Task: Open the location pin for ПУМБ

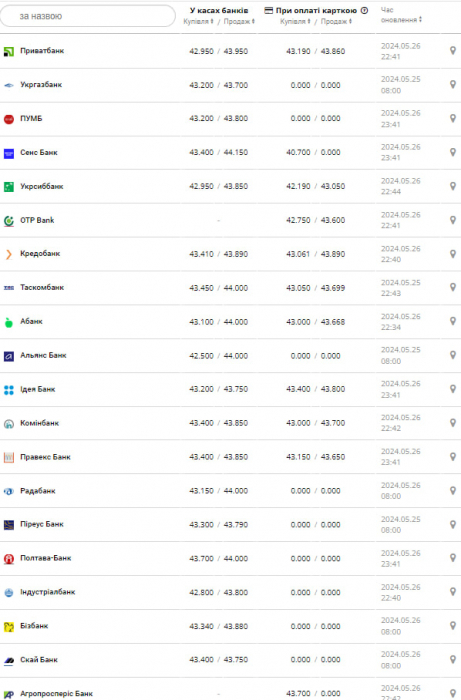Action: pos(453,118)
